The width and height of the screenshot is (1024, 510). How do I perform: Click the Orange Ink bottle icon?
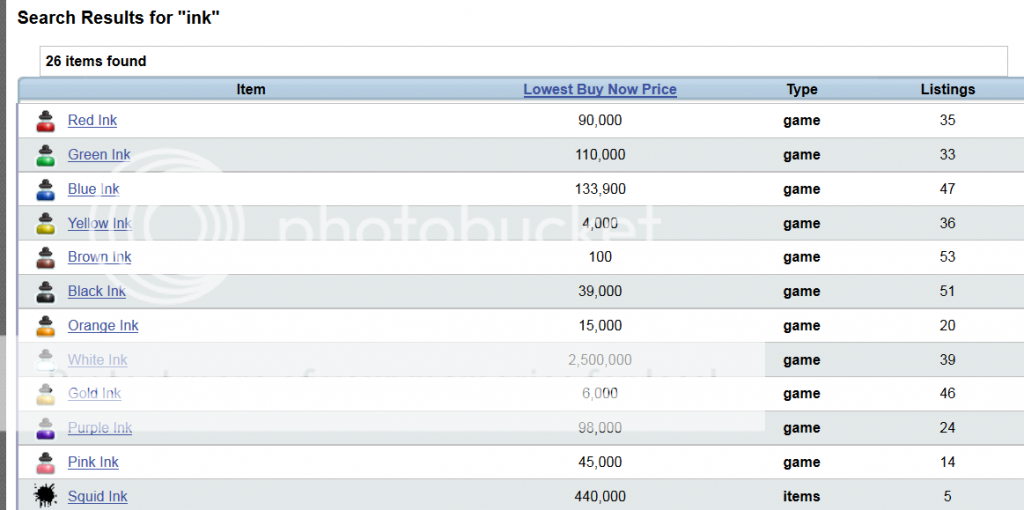pos(45,325)
